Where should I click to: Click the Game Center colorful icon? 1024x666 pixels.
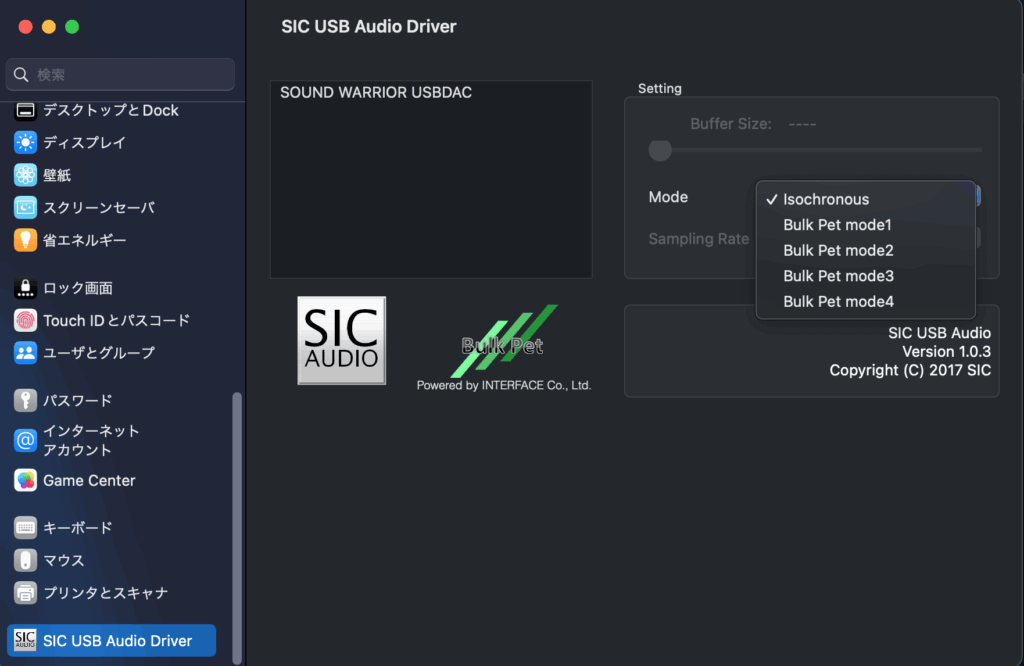pyautogui.click(x=25, y=481)
